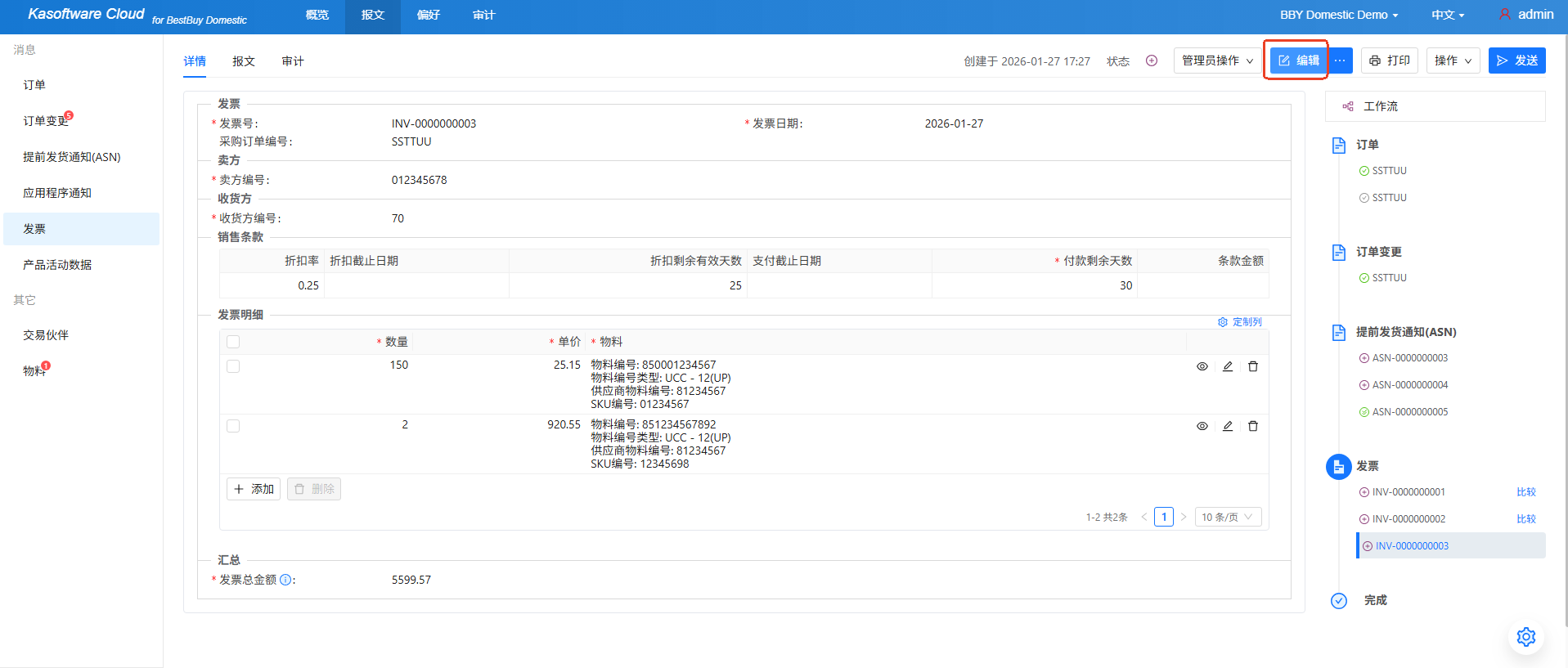Check the row with quantity 2

(x=233, y=426)
